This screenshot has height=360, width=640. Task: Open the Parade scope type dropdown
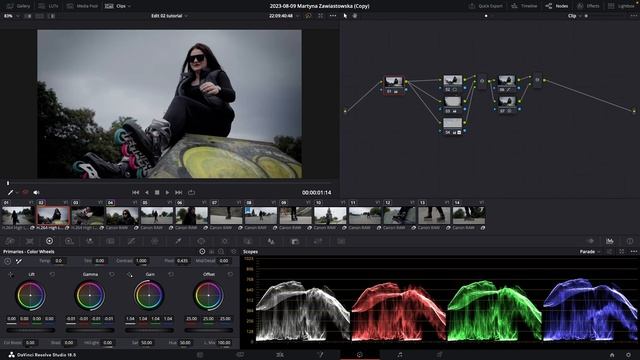point(590,251)
